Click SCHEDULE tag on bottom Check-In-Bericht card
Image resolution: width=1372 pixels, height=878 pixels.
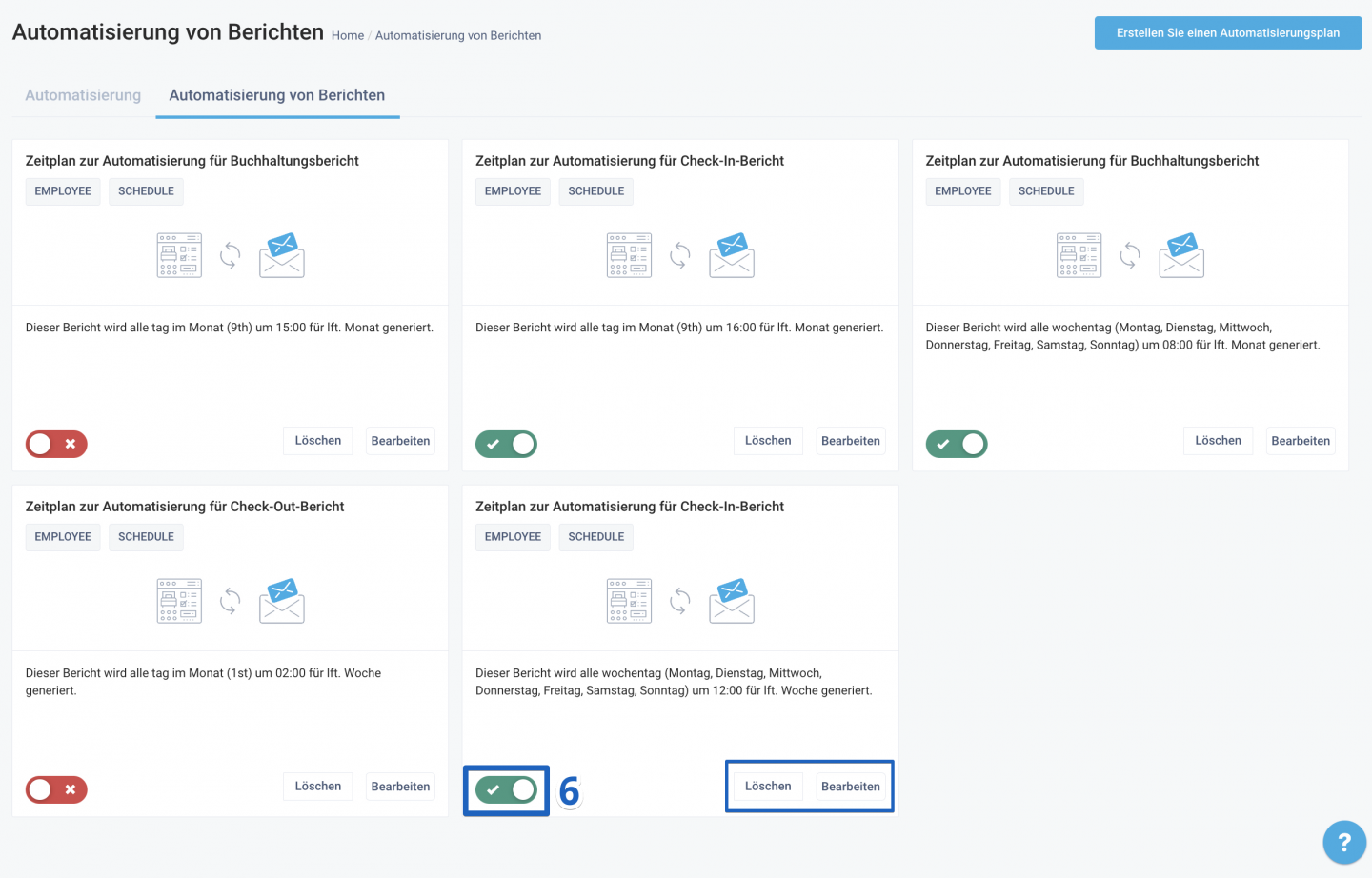tap(596, 537)
